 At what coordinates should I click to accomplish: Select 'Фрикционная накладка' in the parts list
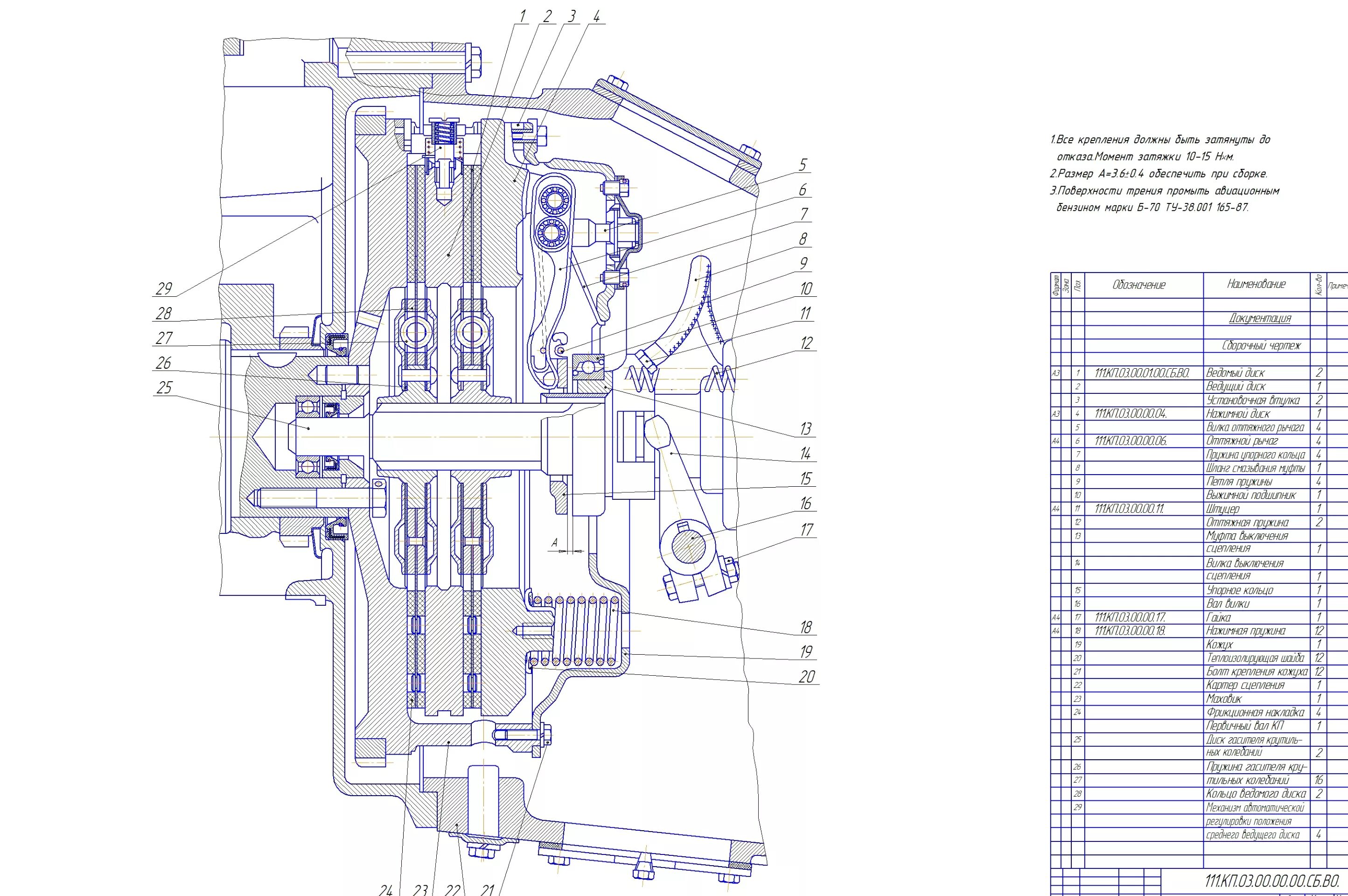[1256, 713]
